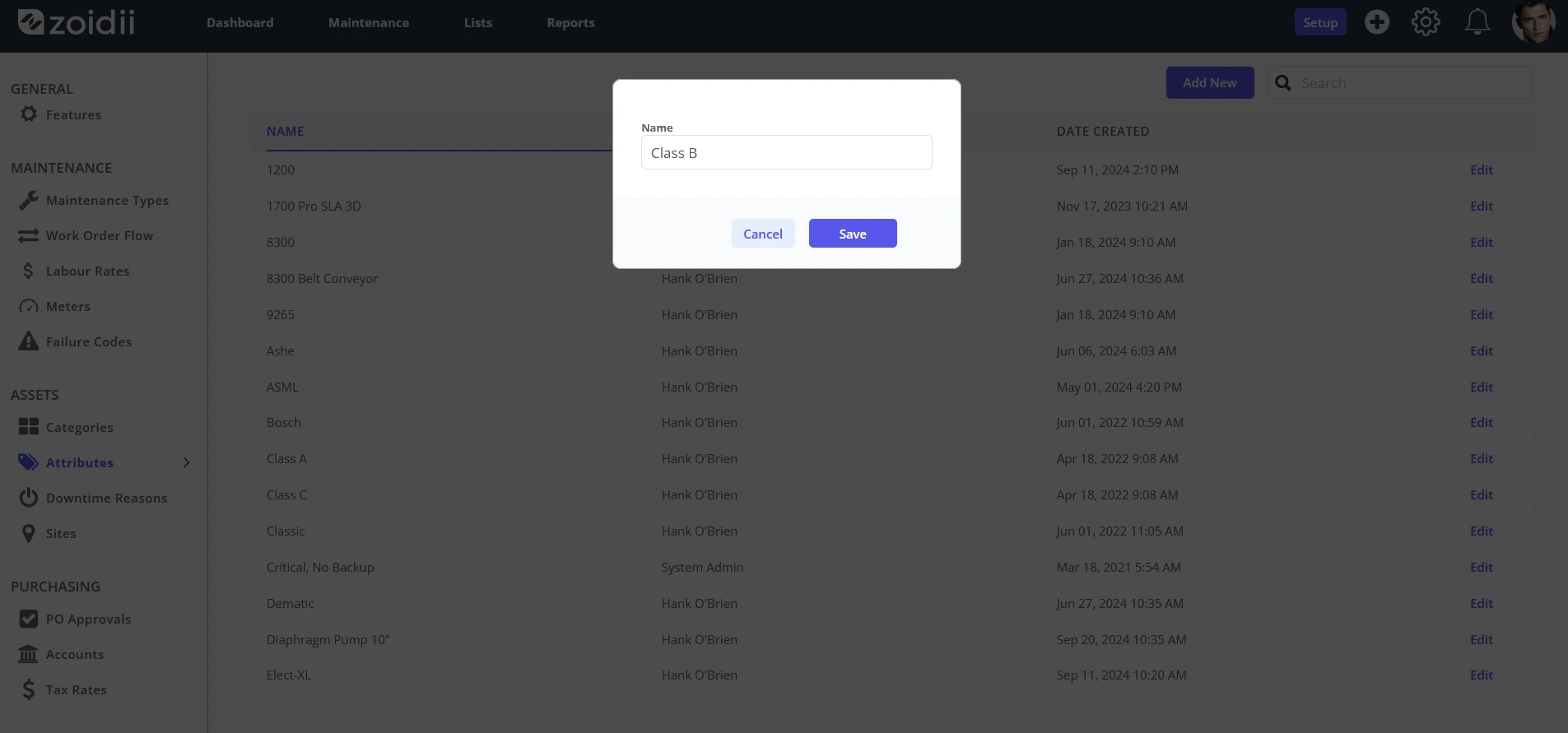Open the settings gear icon
The width and height of the screenshot is (1568, 733).
1426,22
